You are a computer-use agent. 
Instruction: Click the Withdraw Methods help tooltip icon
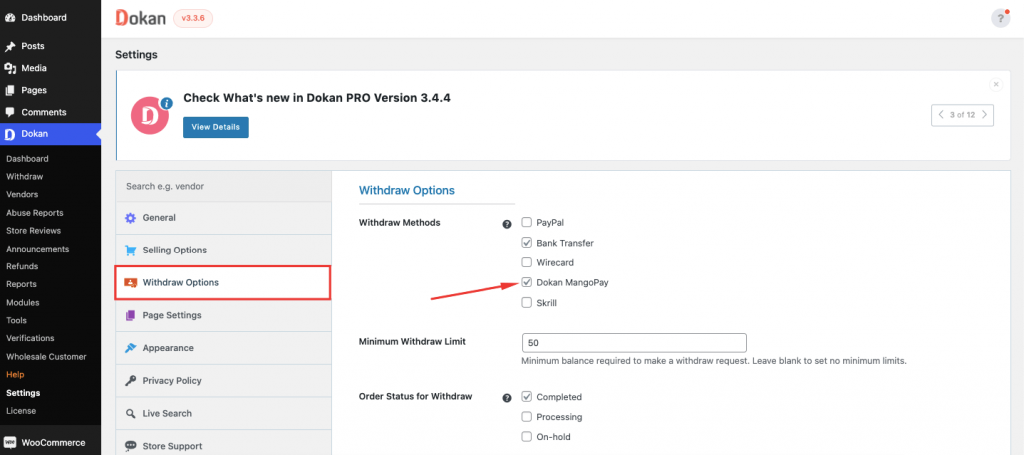click(507, 224)
